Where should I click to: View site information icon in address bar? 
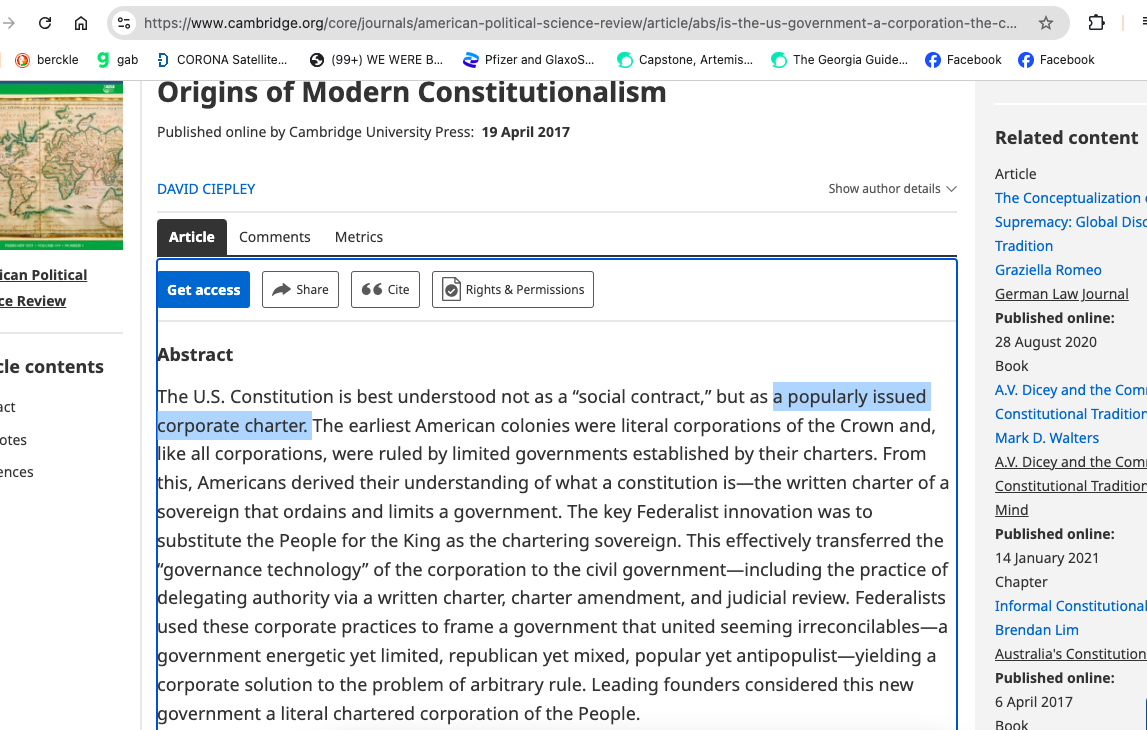click(124, 23)
